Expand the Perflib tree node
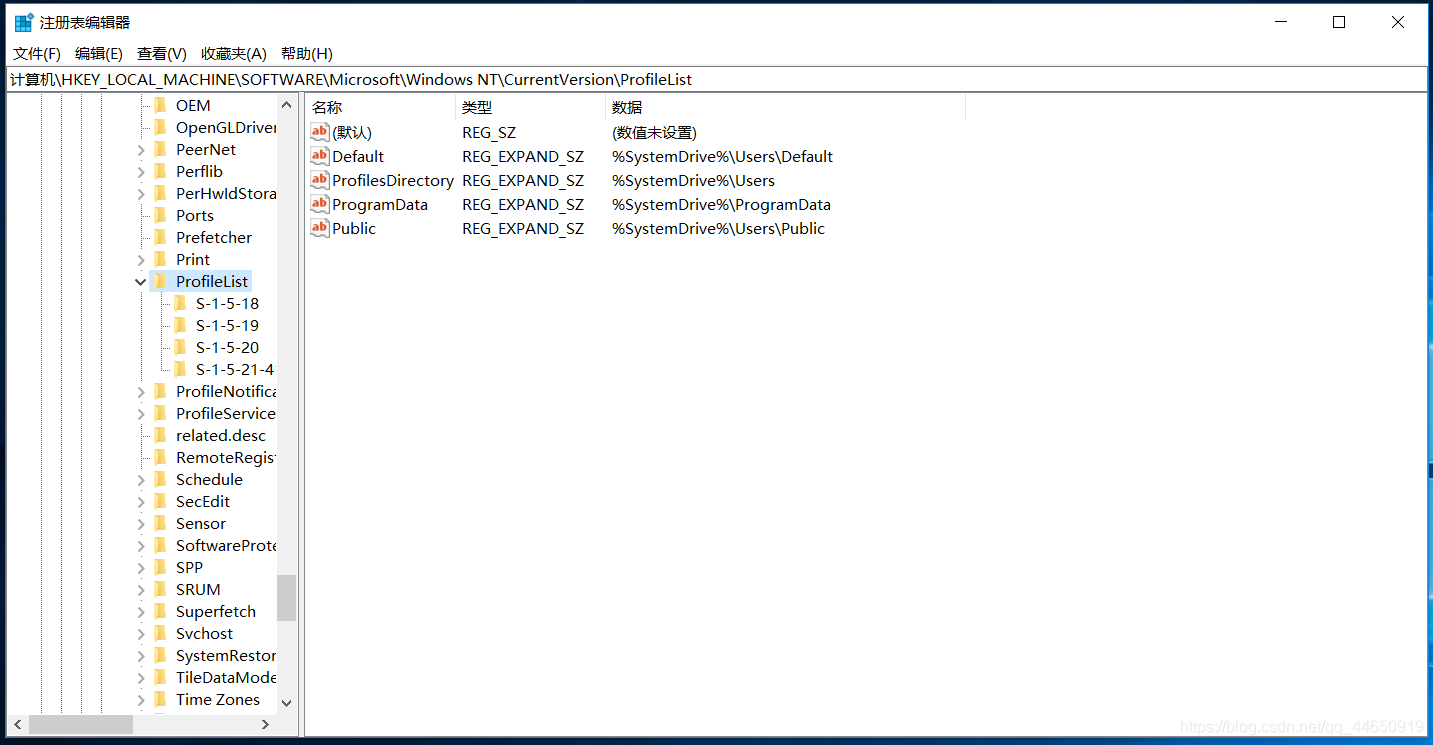The width and height of the screenshot is (1433, 745). click(x=141, y=172)
